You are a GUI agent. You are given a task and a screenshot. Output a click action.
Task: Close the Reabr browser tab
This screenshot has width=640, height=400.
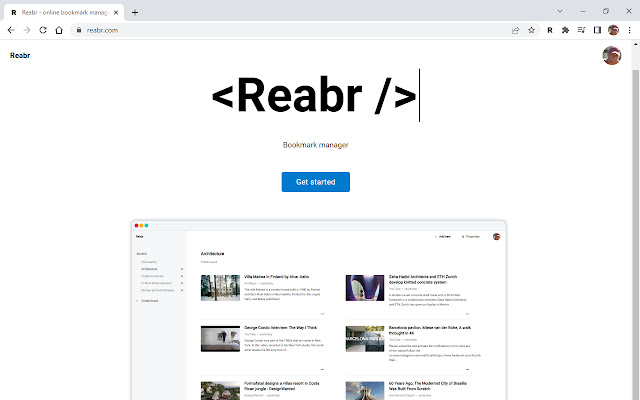(116, 13)
